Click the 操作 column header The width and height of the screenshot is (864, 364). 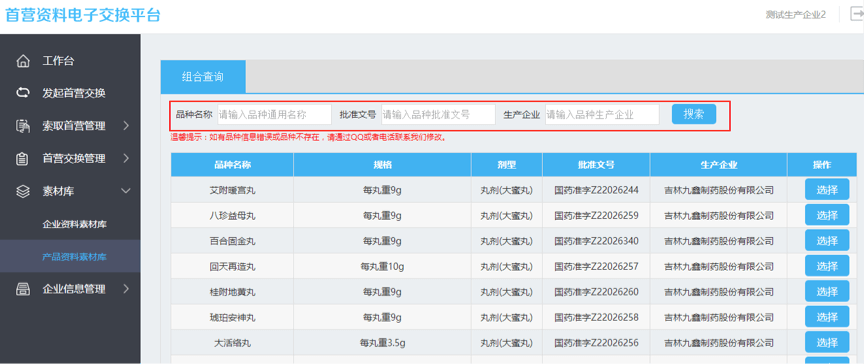pos(822,165)
